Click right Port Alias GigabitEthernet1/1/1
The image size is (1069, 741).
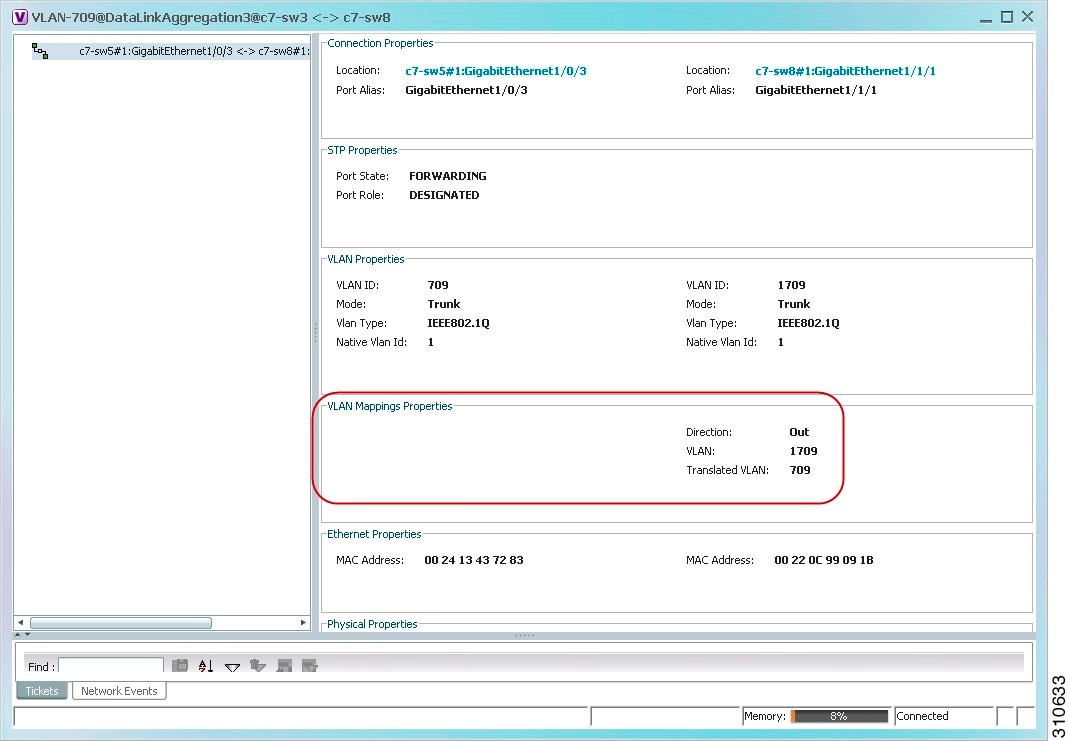tap(816, 90)
